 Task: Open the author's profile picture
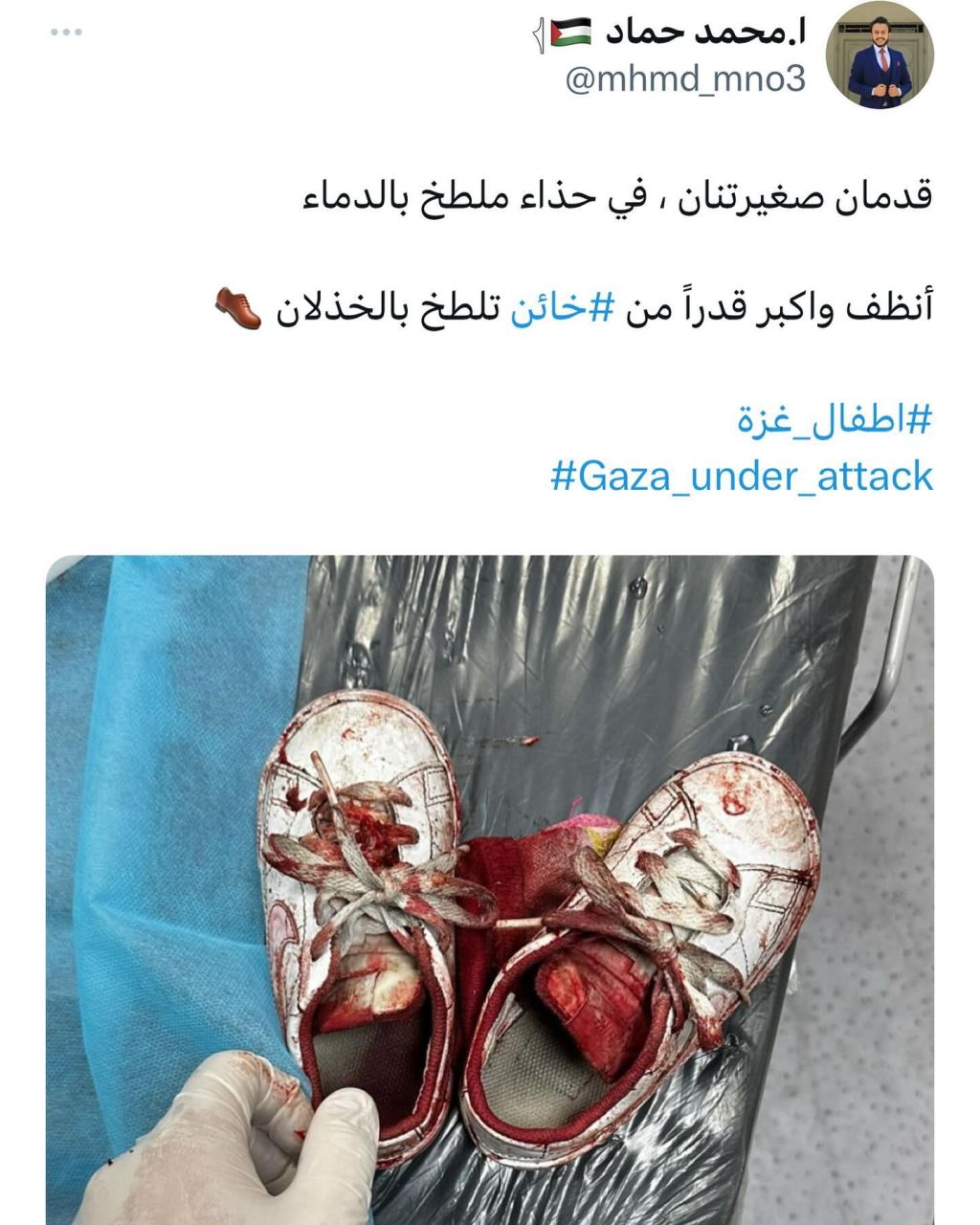click(x=879, y=55)
